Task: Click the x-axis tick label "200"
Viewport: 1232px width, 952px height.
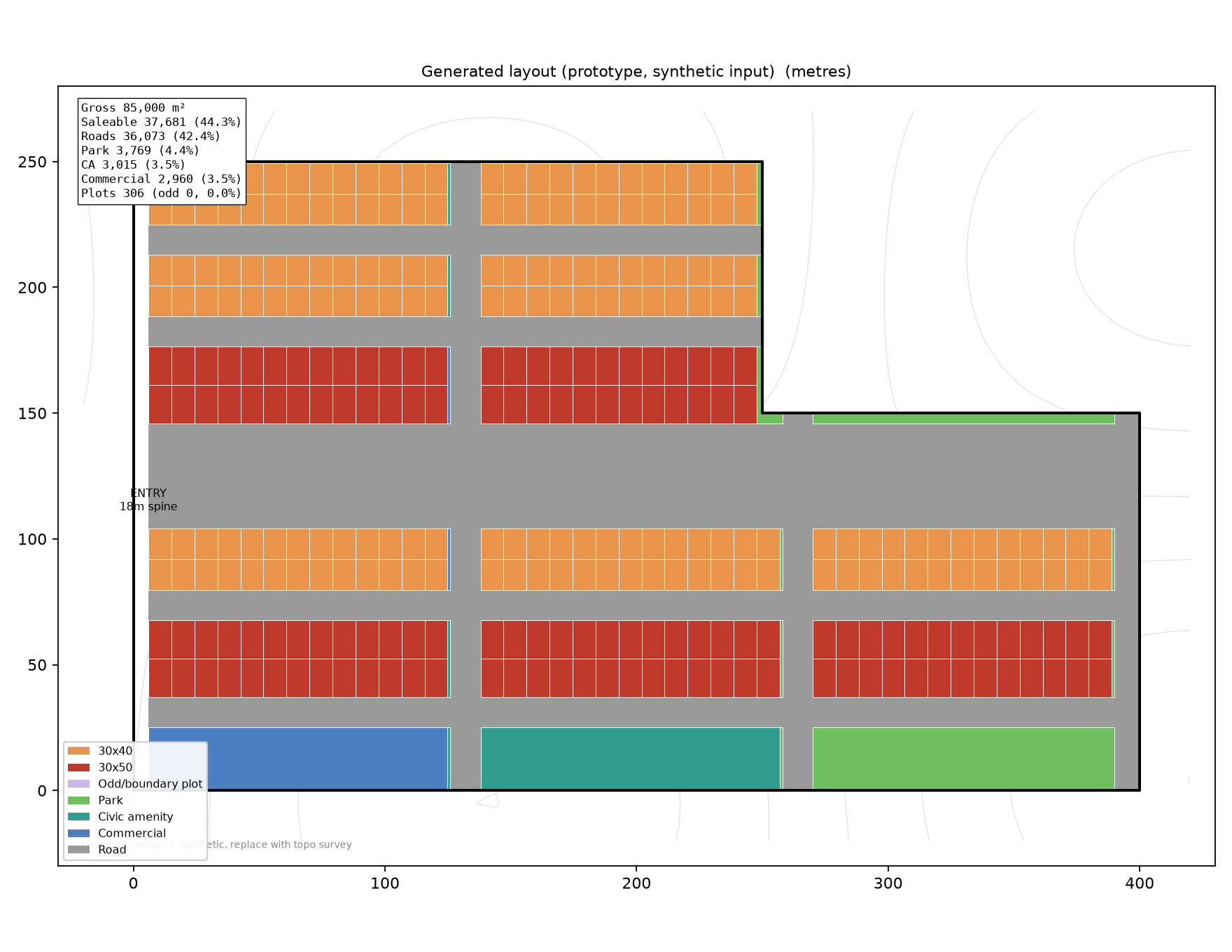Action: [636, 883]
